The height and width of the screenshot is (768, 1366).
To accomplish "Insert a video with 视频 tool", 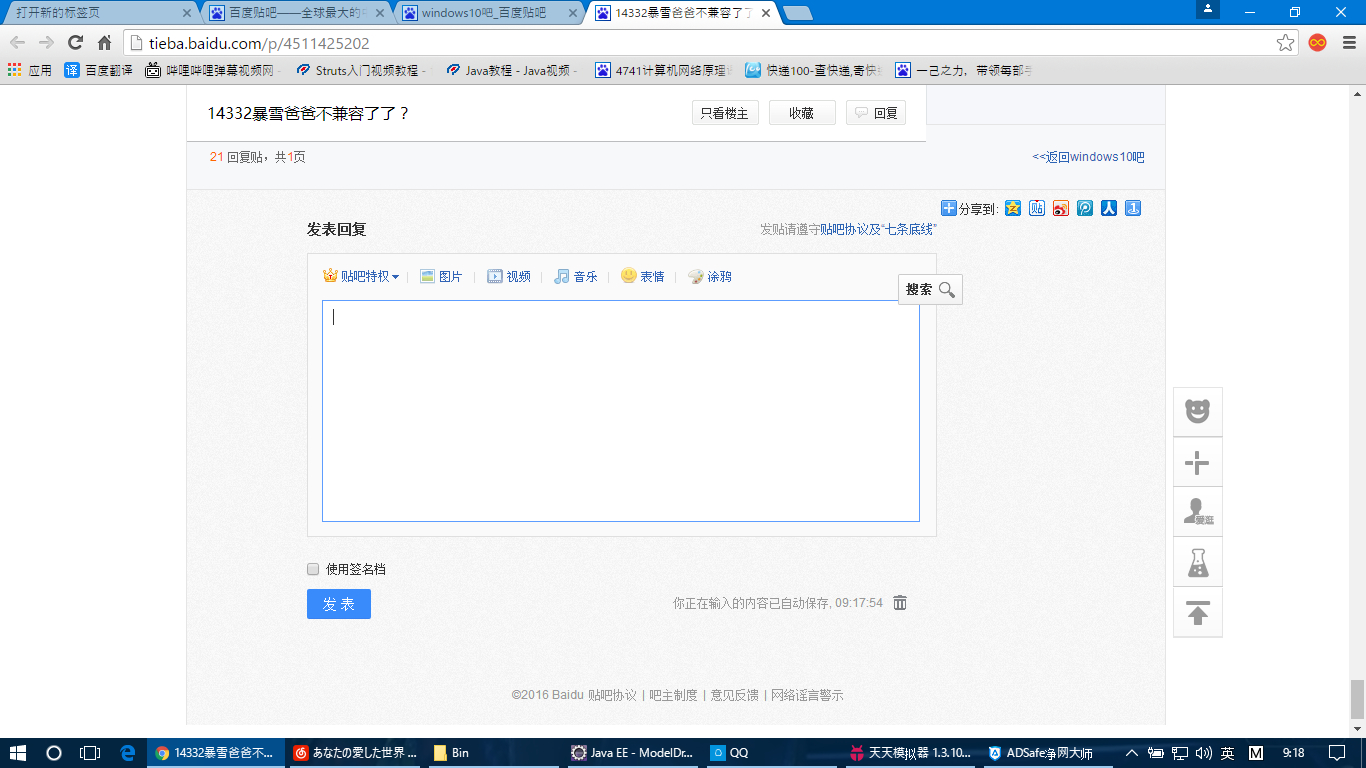I will click(x=509, y=276).
